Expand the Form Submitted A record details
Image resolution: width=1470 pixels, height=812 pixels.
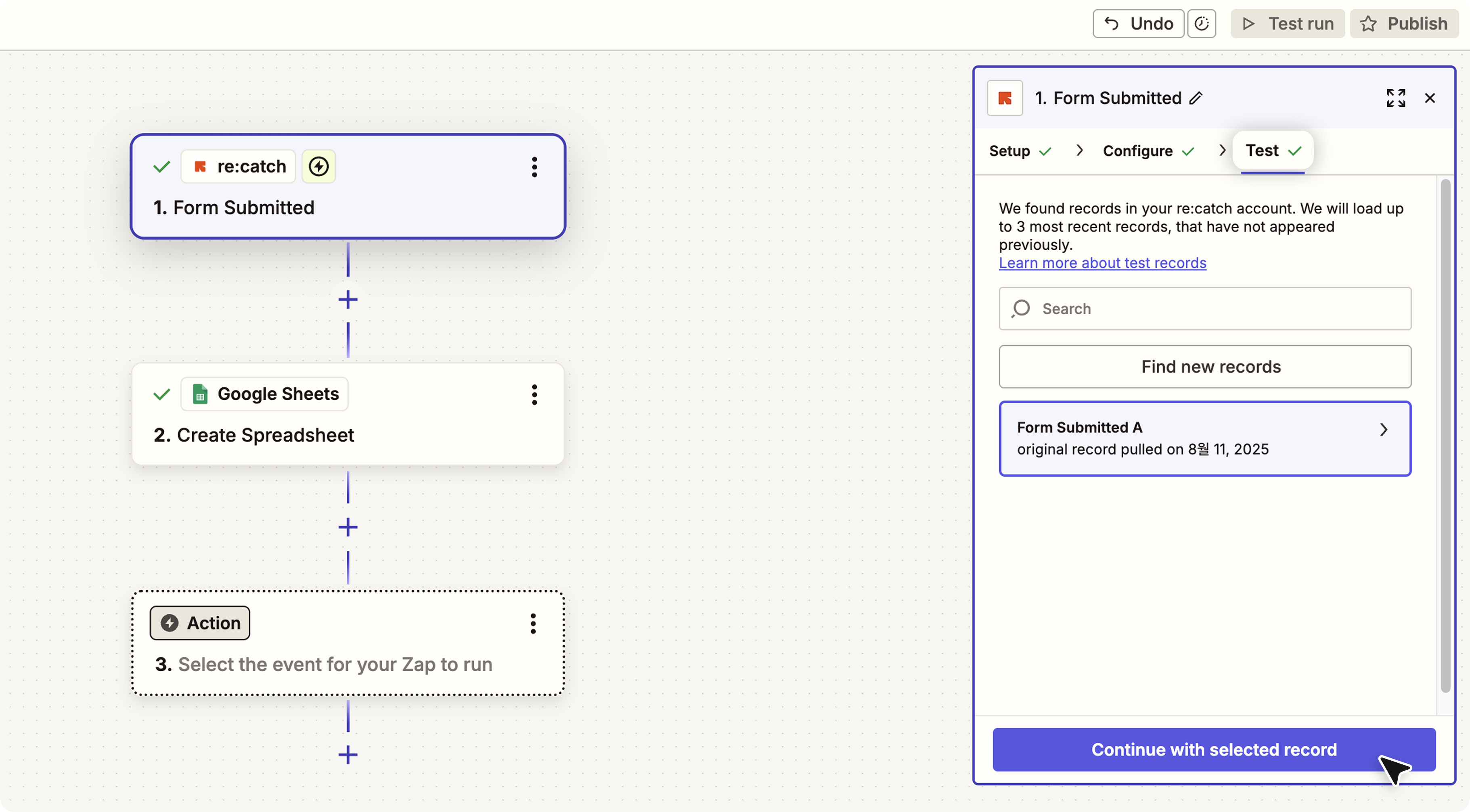tap(1383, 429)
